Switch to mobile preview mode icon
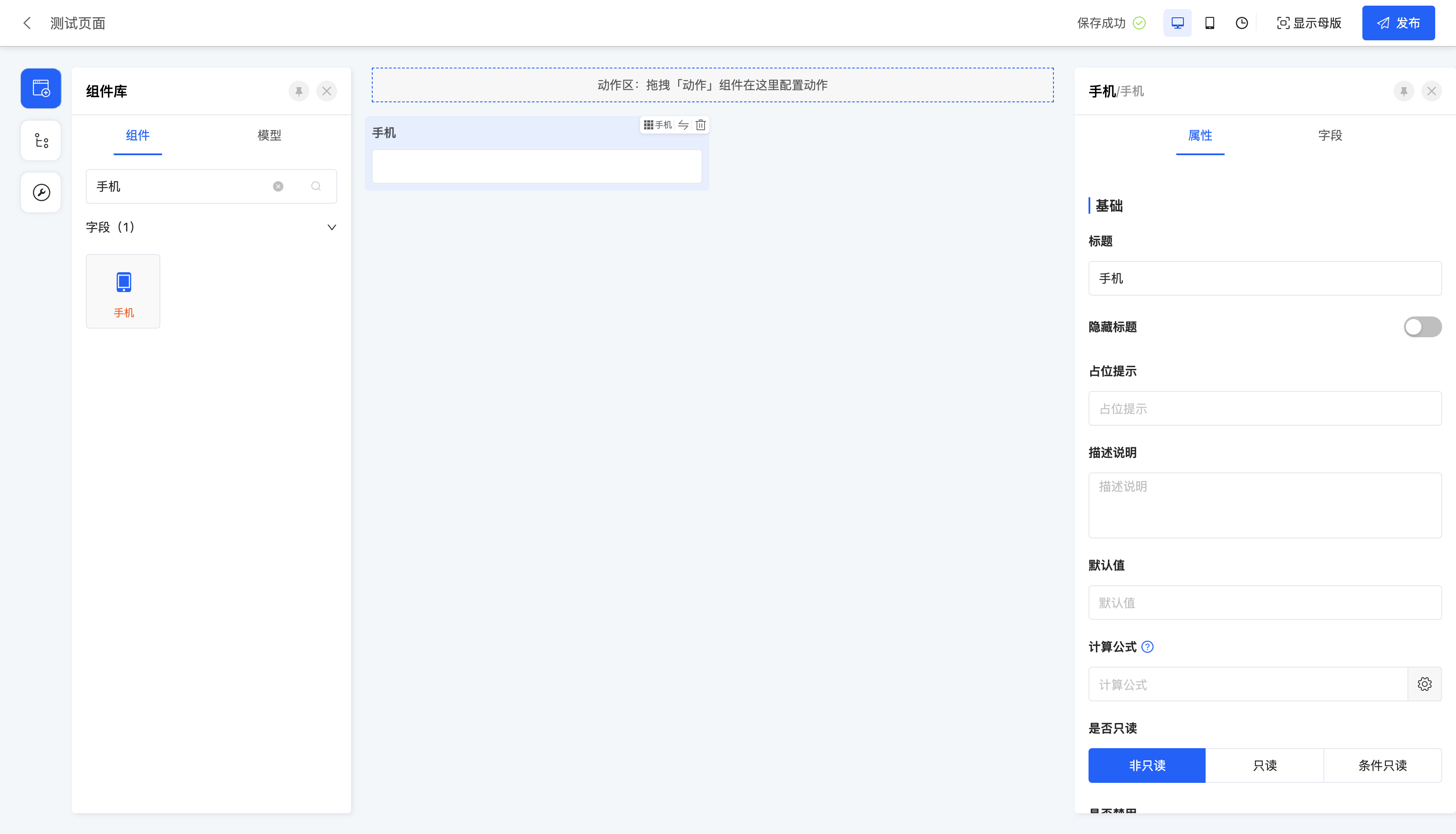 (1210, 23)
